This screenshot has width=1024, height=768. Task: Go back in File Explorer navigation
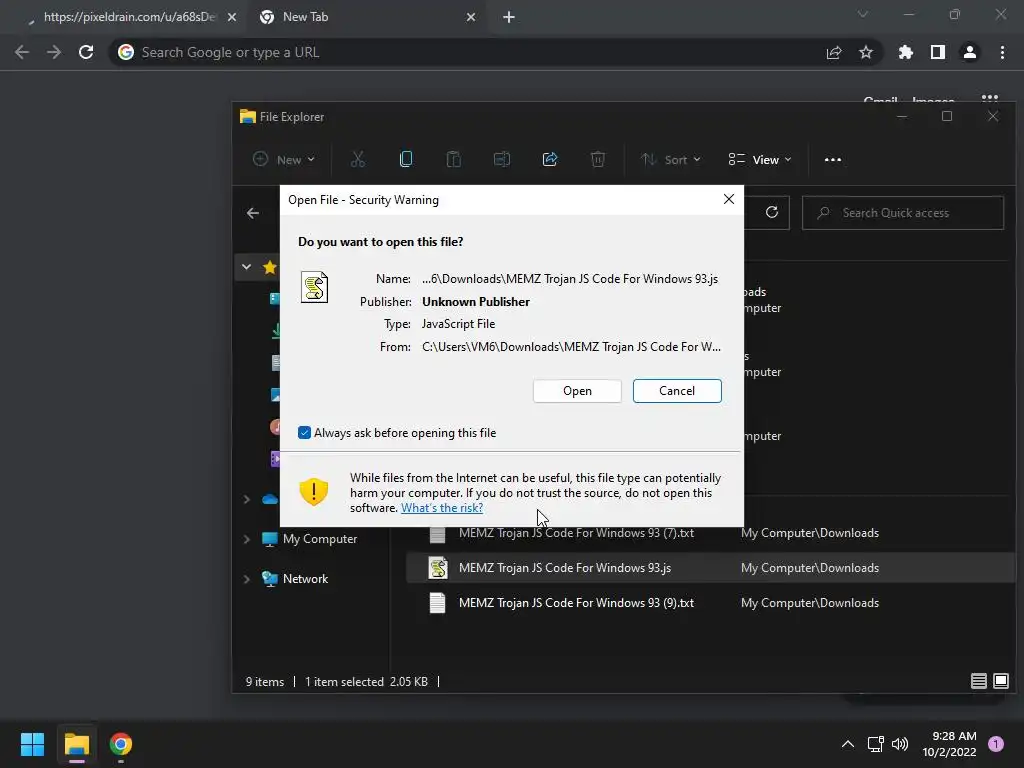(x=253, y=213)
